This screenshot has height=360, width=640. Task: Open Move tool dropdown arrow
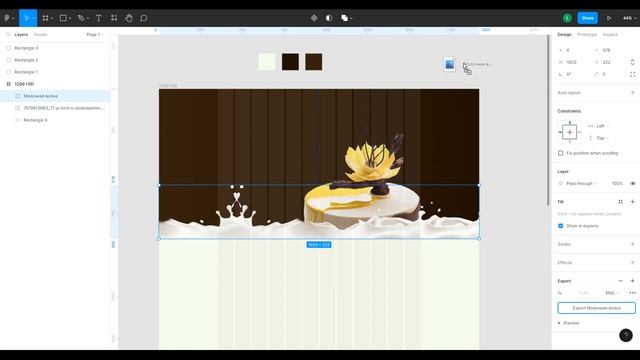point(33,18)
